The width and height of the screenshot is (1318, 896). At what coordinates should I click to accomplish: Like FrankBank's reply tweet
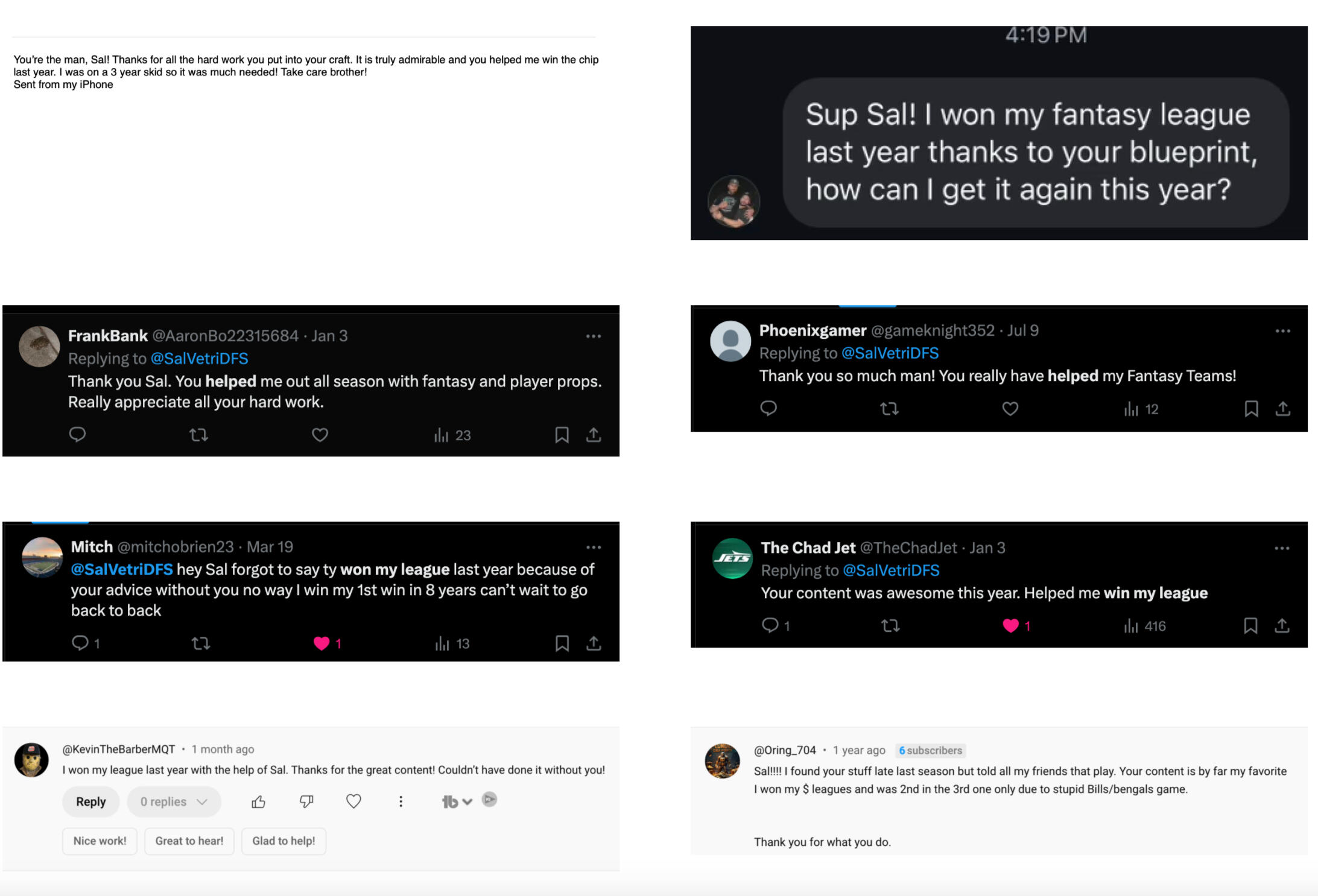pyautogui.click(x=320, y=435)
